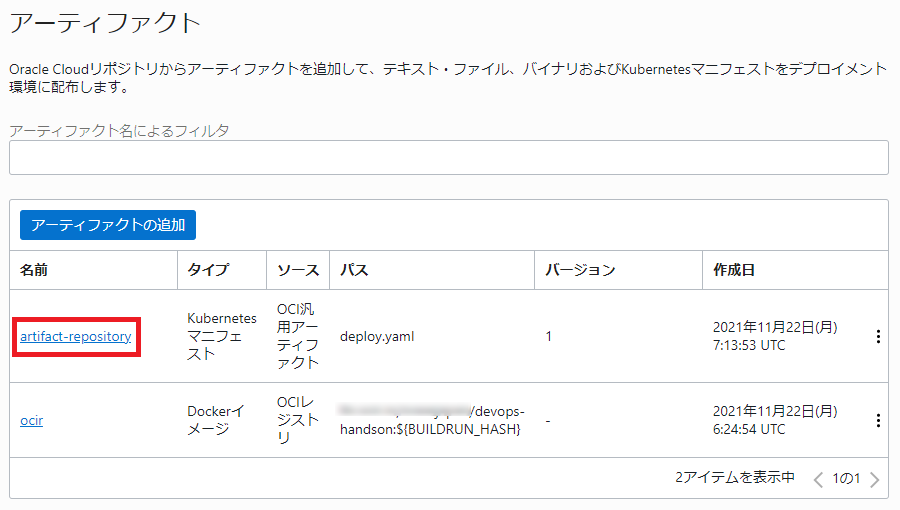Open actions menu for ocir row
The width and height of the screenshot is (900, 510).
pyautogui.click(x=878, y=421)
